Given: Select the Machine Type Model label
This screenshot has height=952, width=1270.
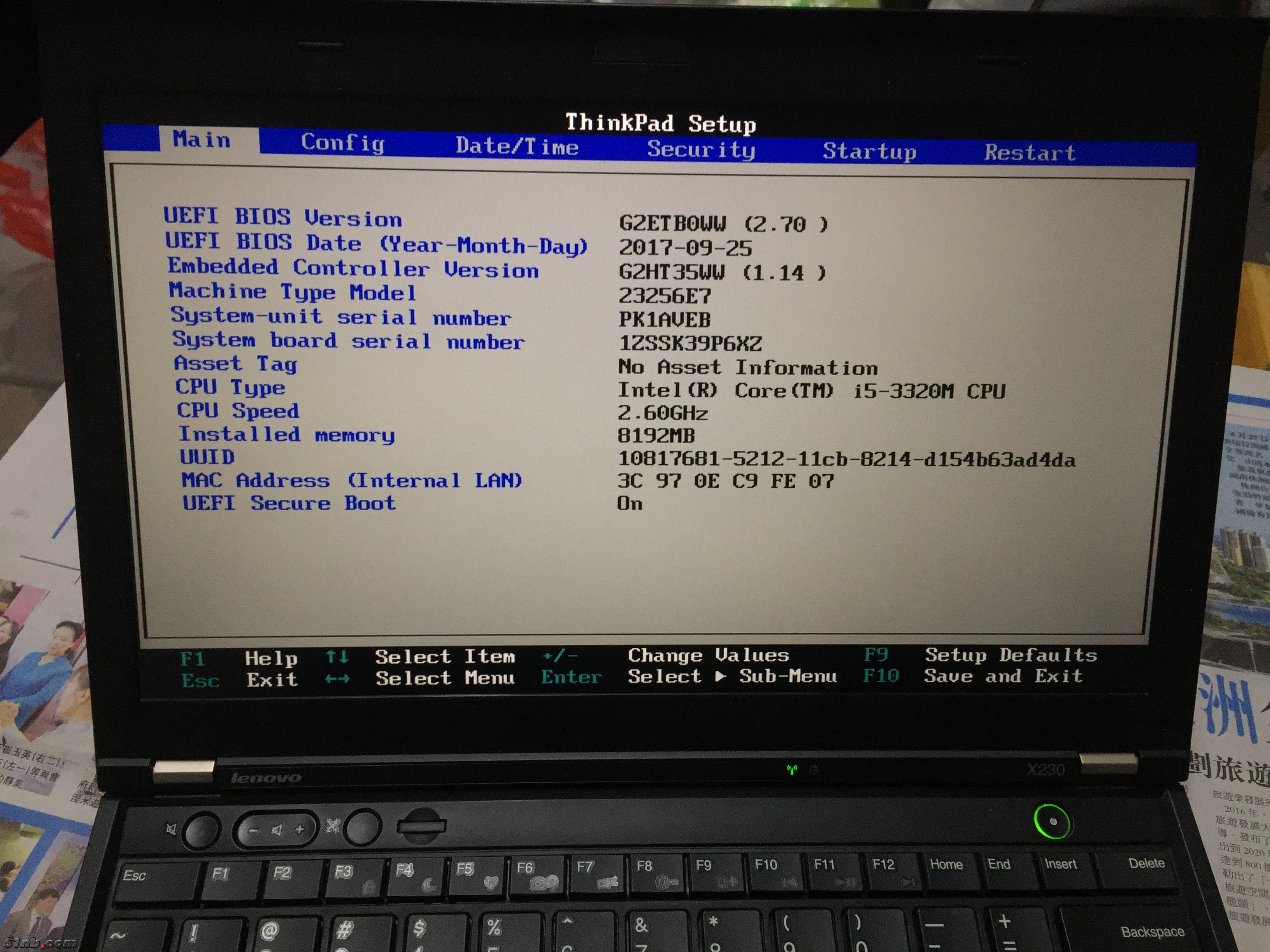Looking at the screenshot, I should click(292, 292).
